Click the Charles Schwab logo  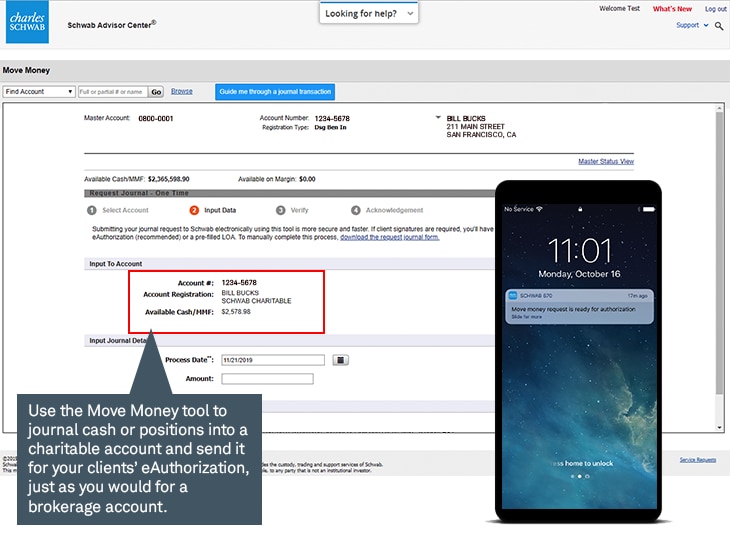27,22
